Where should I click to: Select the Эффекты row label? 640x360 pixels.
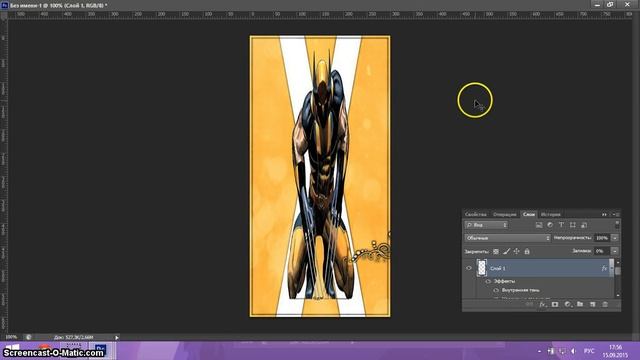[504, 281]
